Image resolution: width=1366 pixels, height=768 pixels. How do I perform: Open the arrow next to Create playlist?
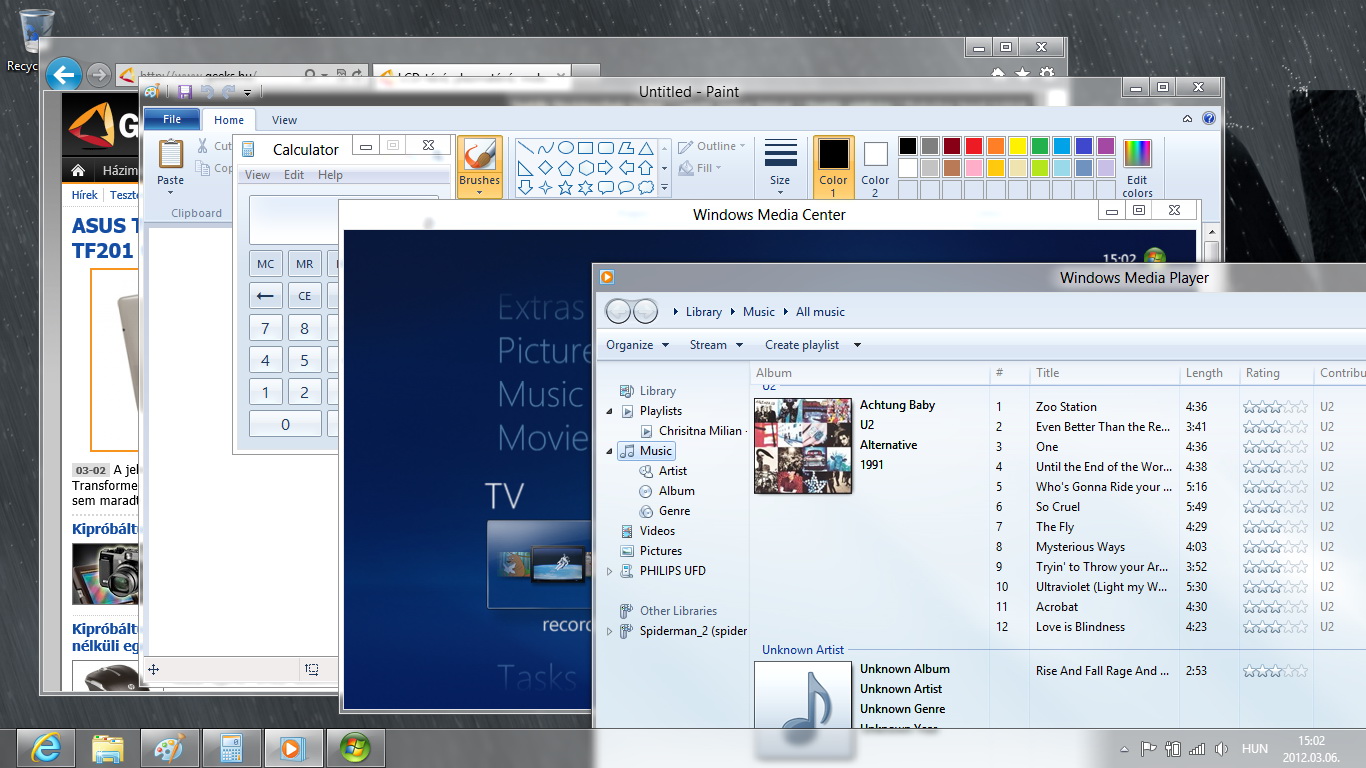click(857, 345)
